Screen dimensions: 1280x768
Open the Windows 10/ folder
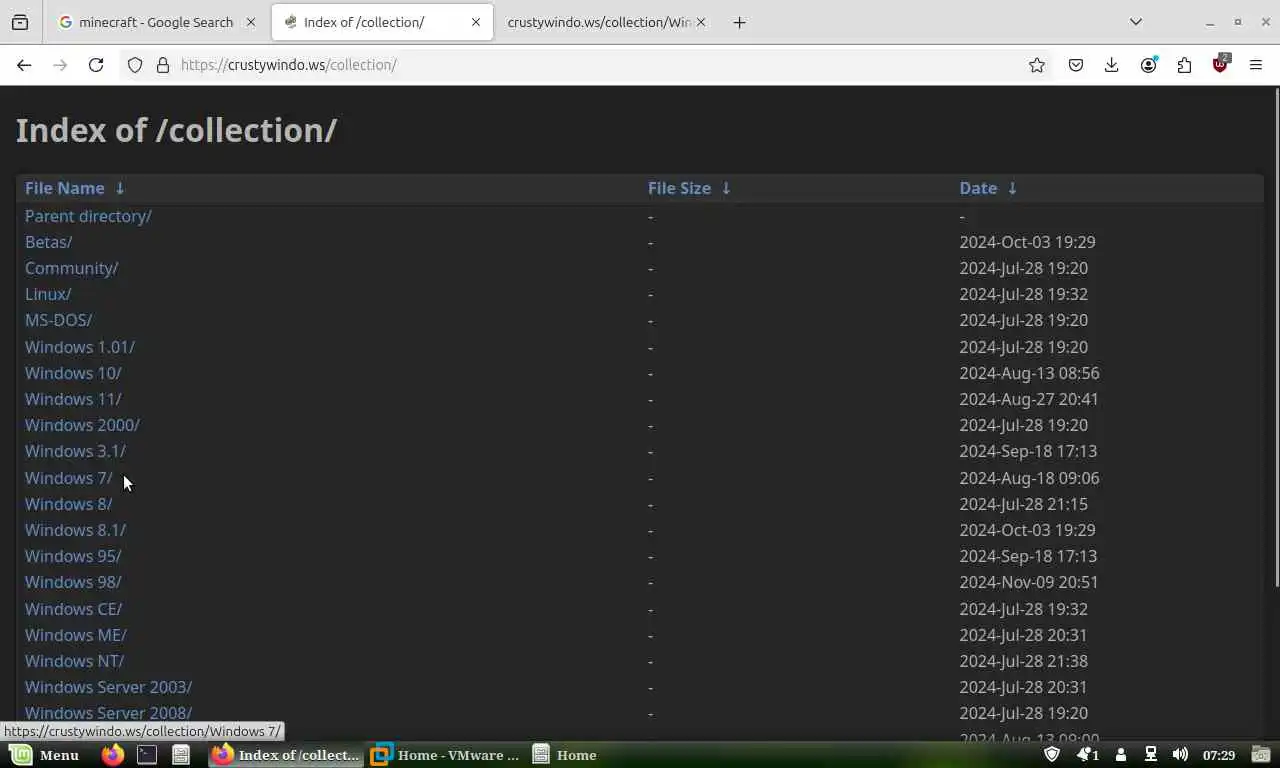coord(73,373)
